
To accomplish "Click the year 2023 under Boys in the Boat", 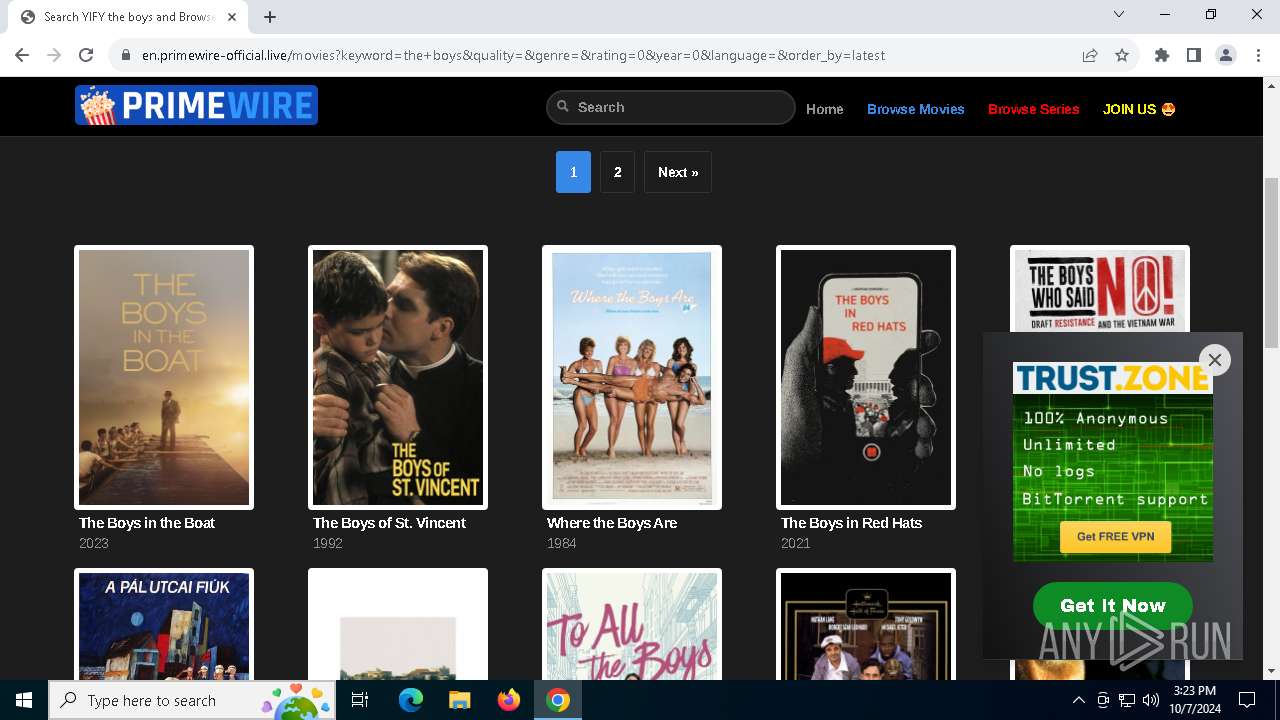I will (94, 543).
